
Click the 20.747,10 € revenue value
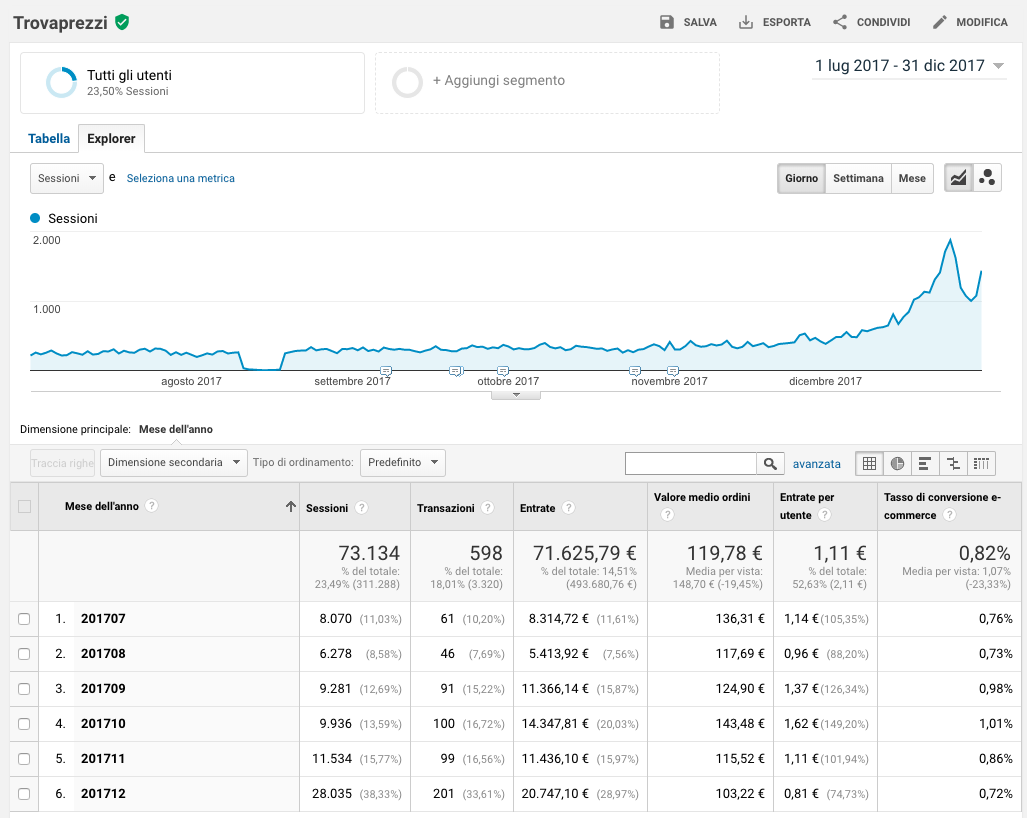tap(555, 794)
